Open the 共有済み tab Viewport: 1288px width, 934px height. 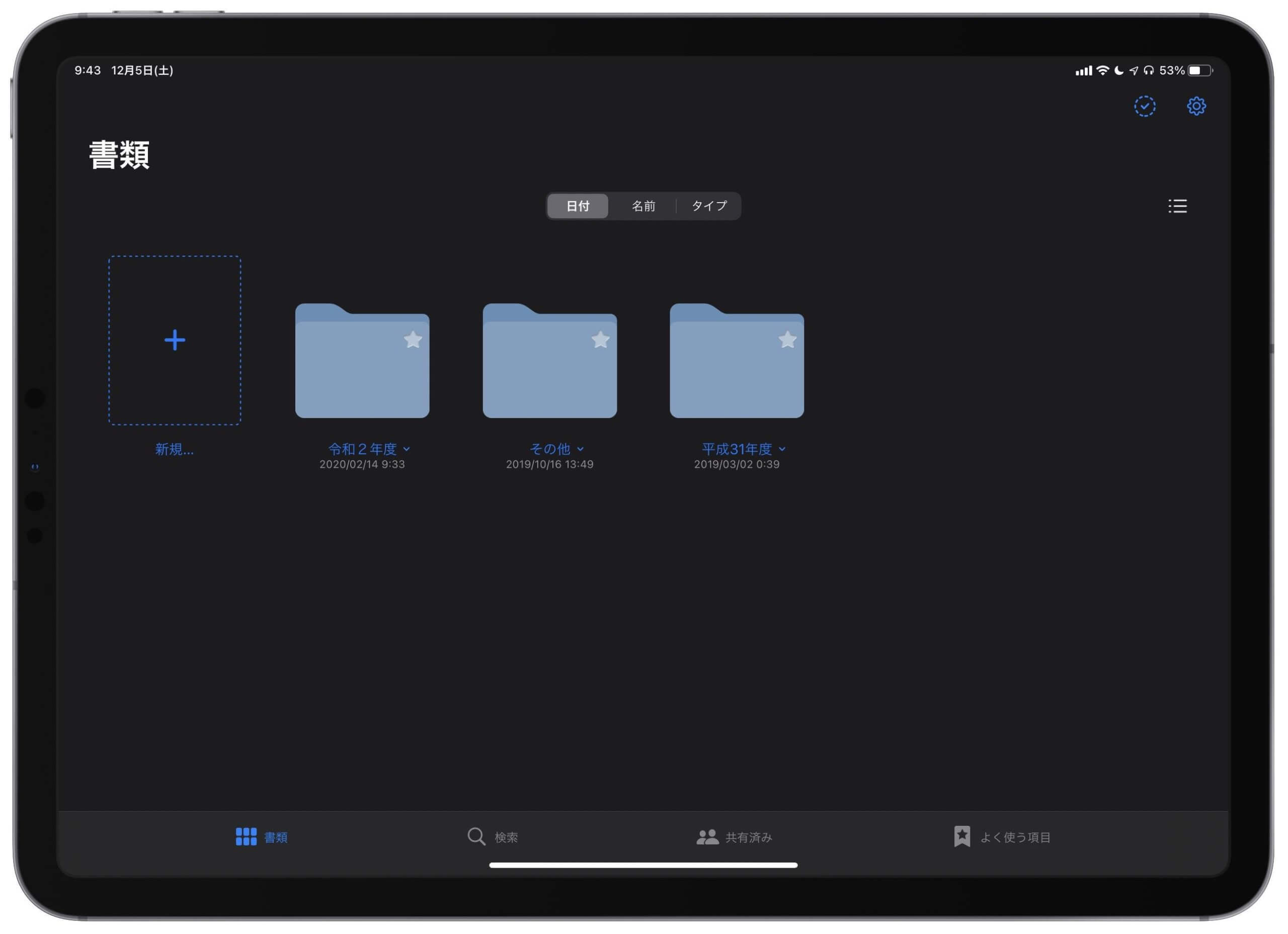click(734, 837)
